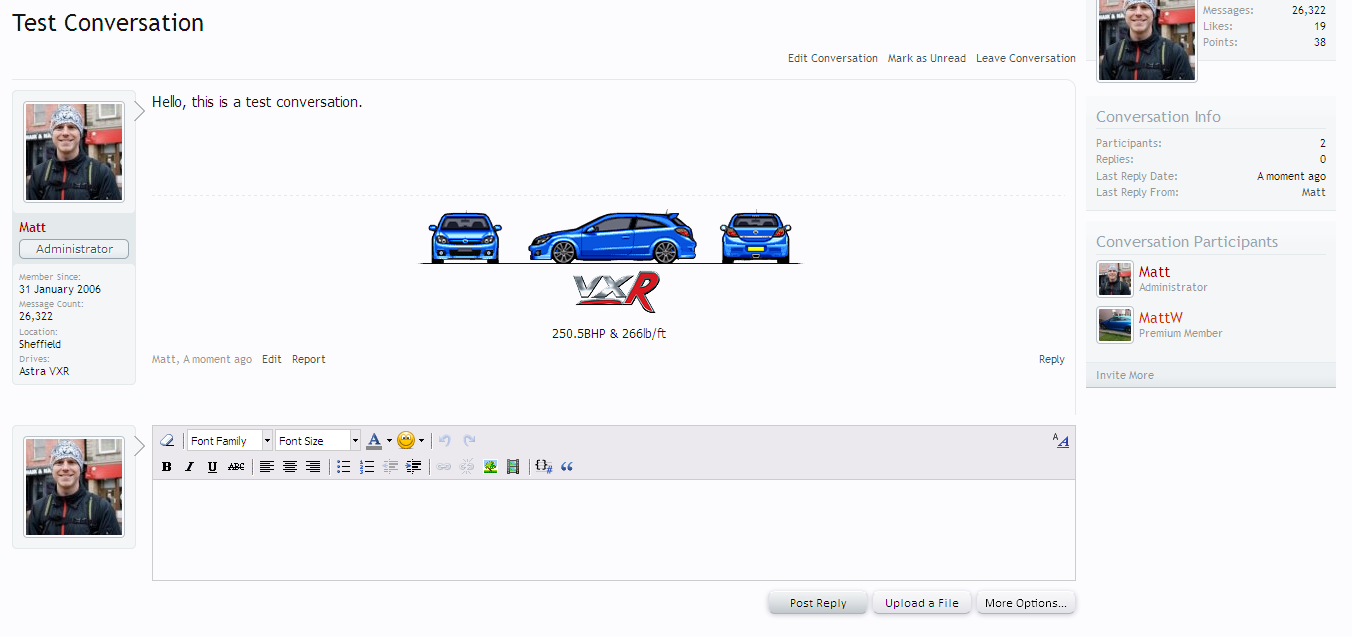The width and height of the screenshot is (1352, 637).
Task: Insert an unordered bullet list
Action: pyautogui.click(x=343, y=466)
